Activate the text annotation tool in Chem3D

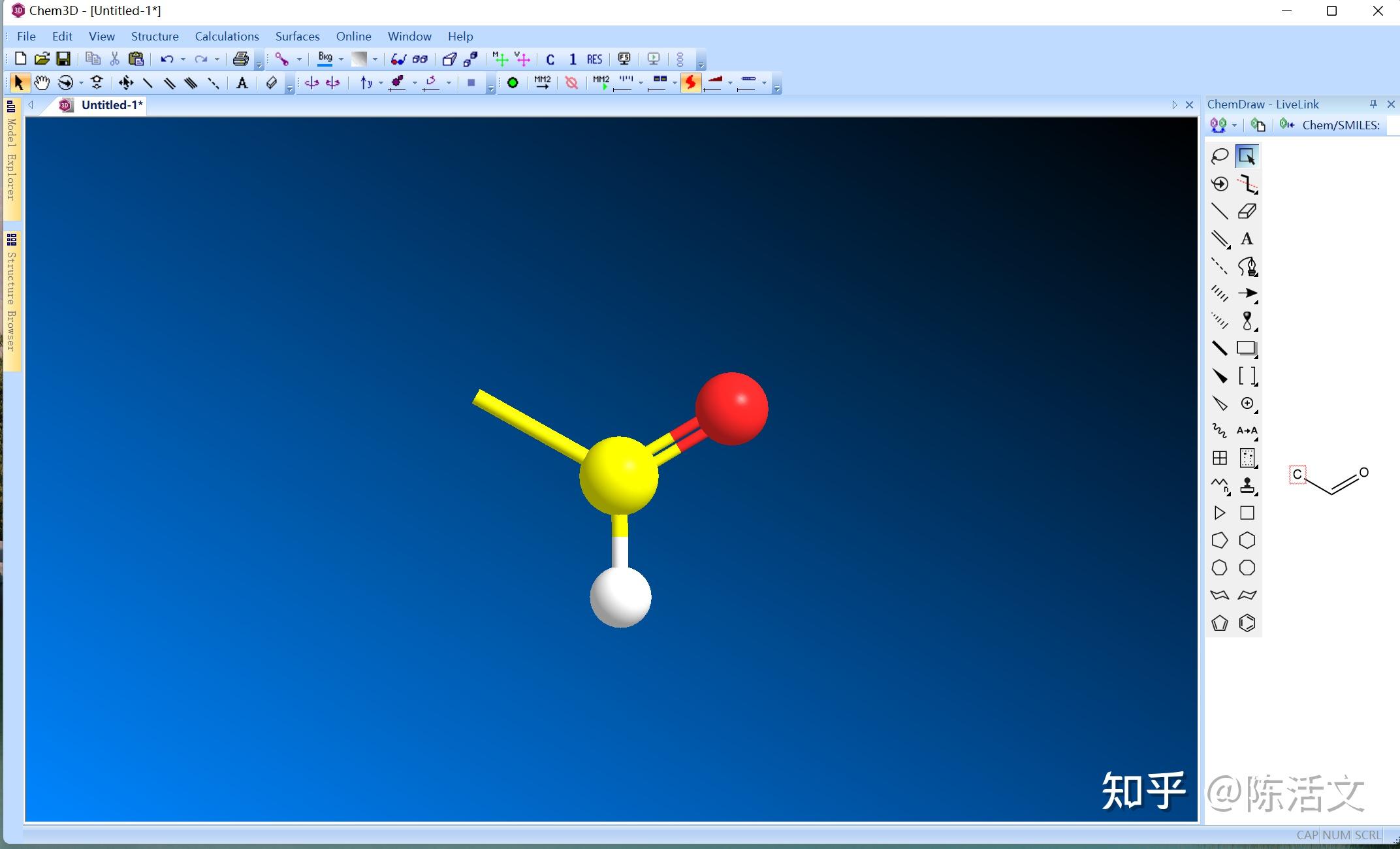click(242, 83)
